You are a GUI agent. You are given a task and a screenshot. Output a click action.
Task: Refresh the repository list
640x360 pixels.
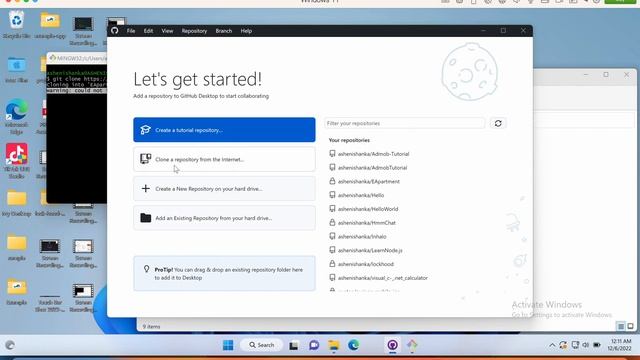[498, 123]
